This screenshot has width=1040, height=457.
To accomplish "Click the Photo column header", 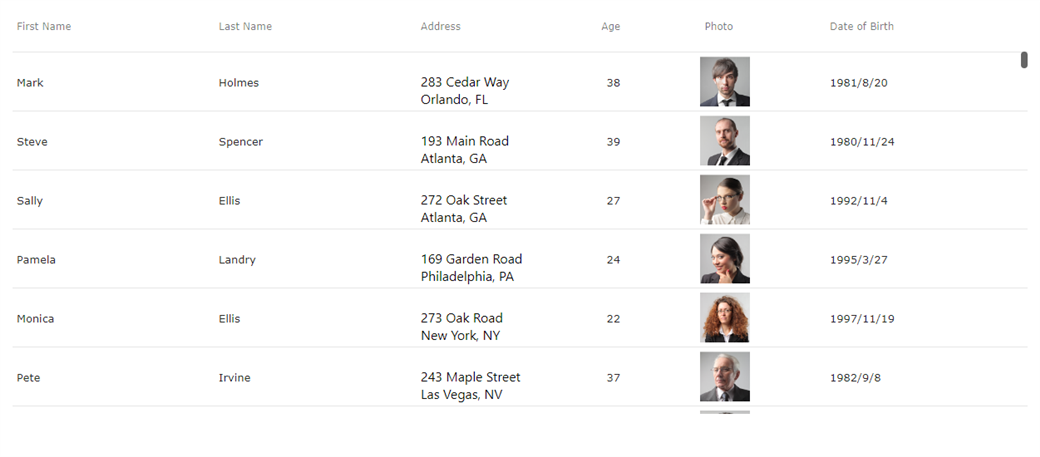I will (718, 26).
